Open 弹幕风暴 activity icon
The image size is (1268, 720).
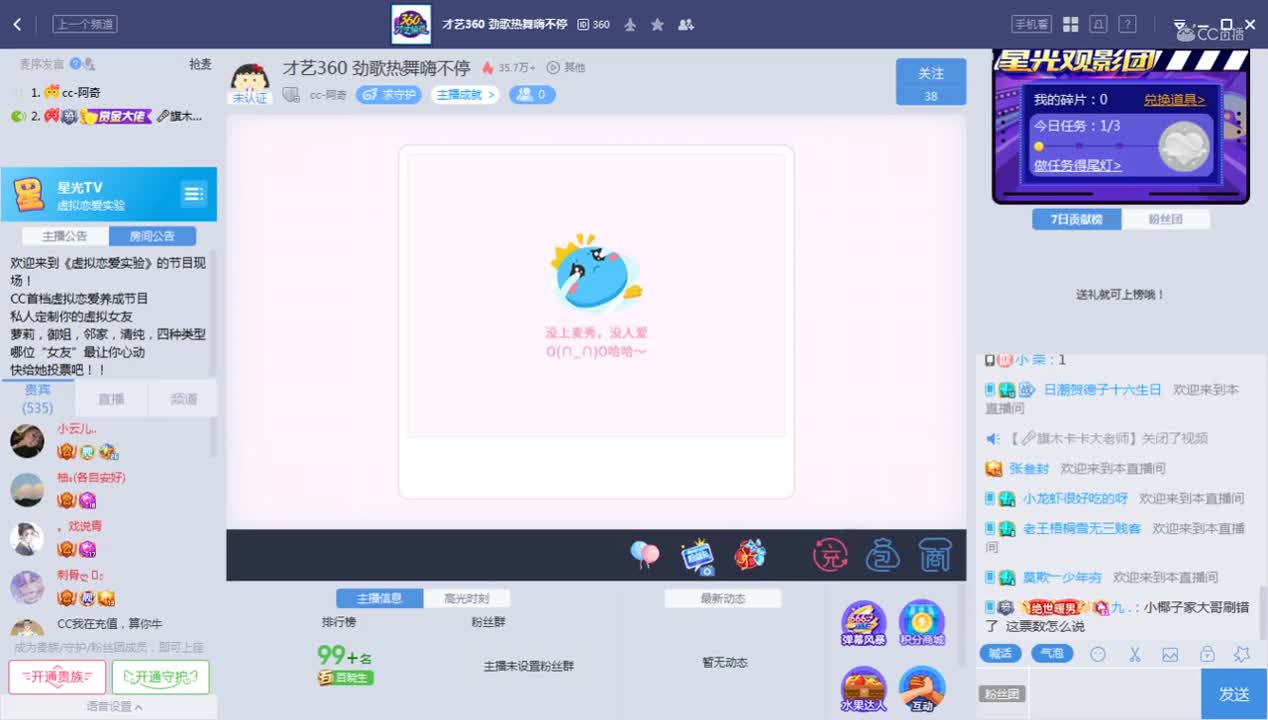[x=863, y=623]
